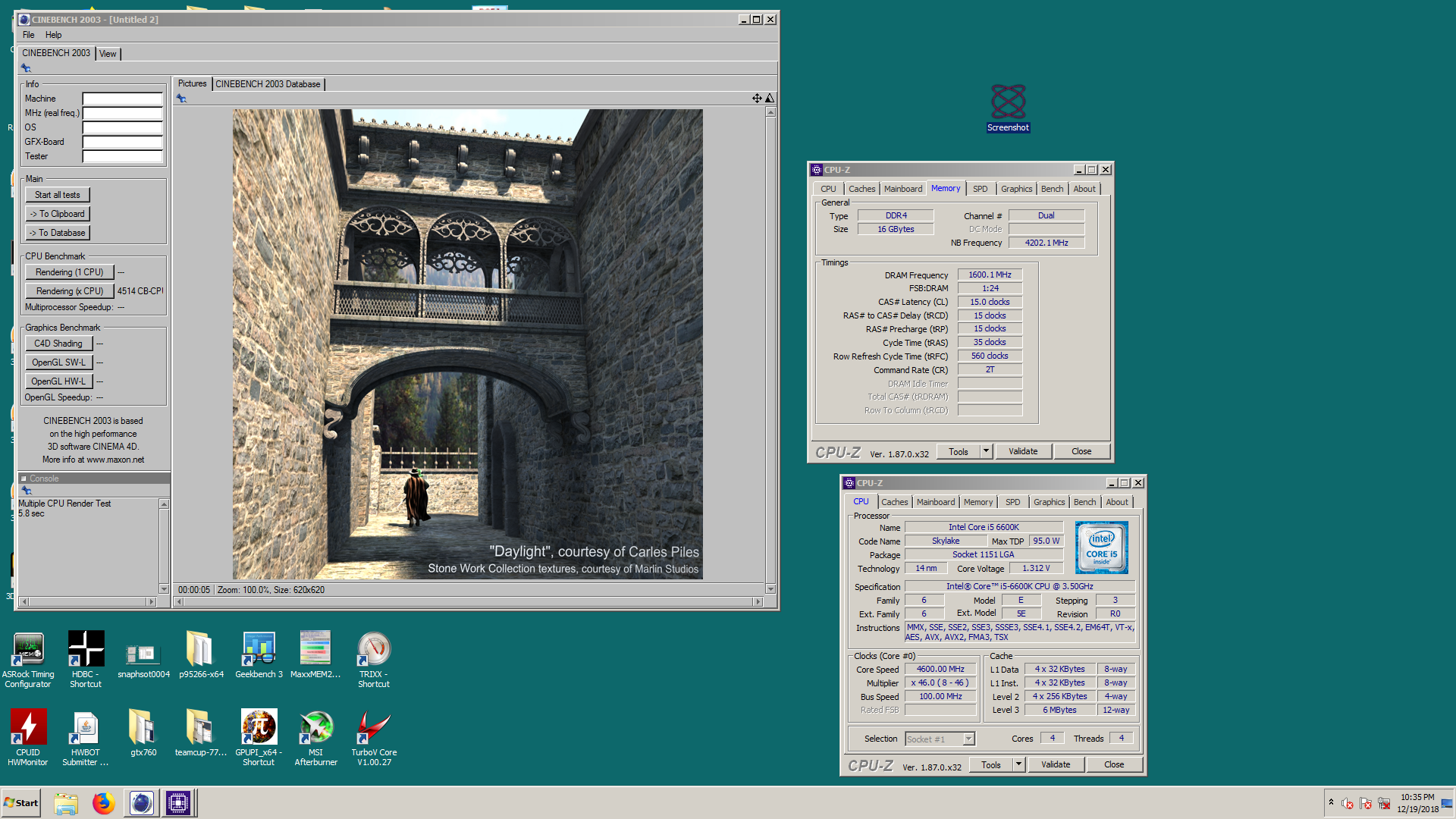The height and width of the screenshot is (819, 1456).
Task: Click Start all tests button
Action: pyautogui.click(x=58, y=195)
